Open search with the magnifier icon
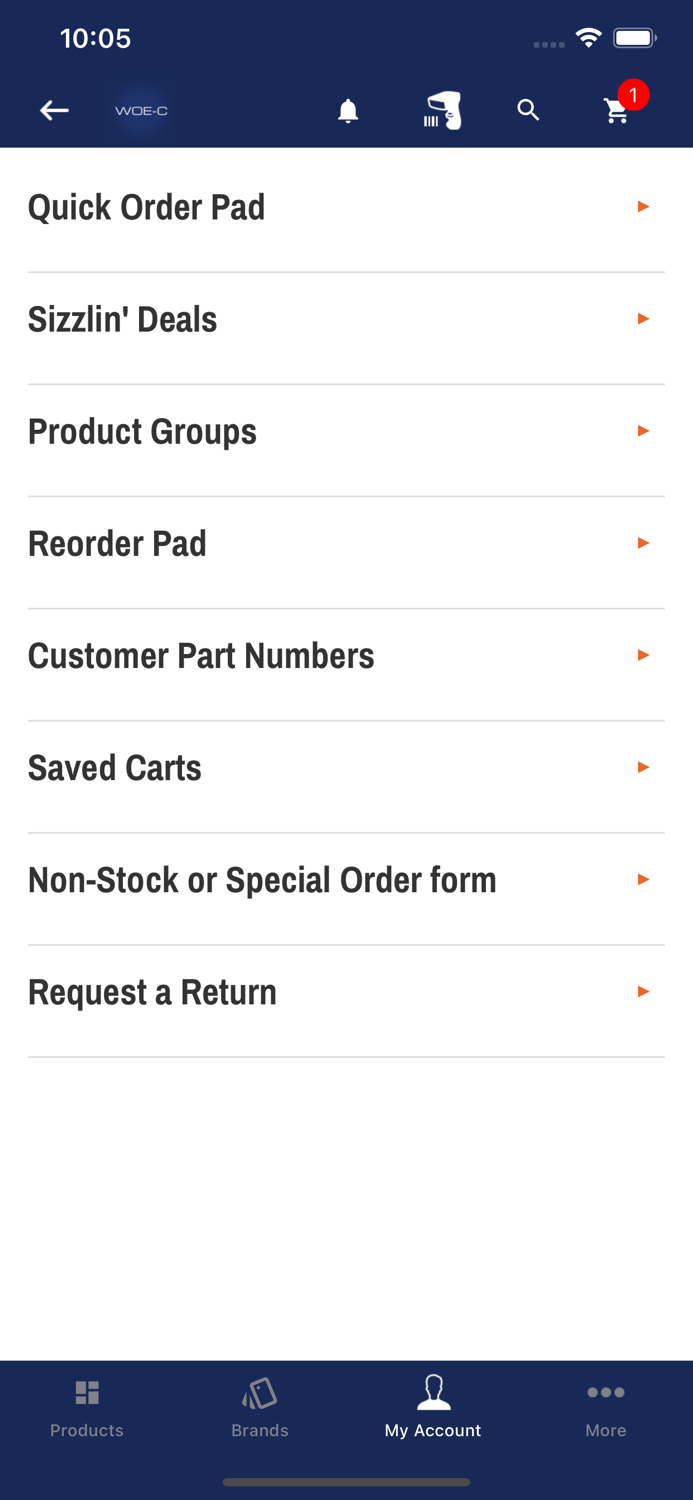Screen dimensions: 693x1500 point(529,110)
